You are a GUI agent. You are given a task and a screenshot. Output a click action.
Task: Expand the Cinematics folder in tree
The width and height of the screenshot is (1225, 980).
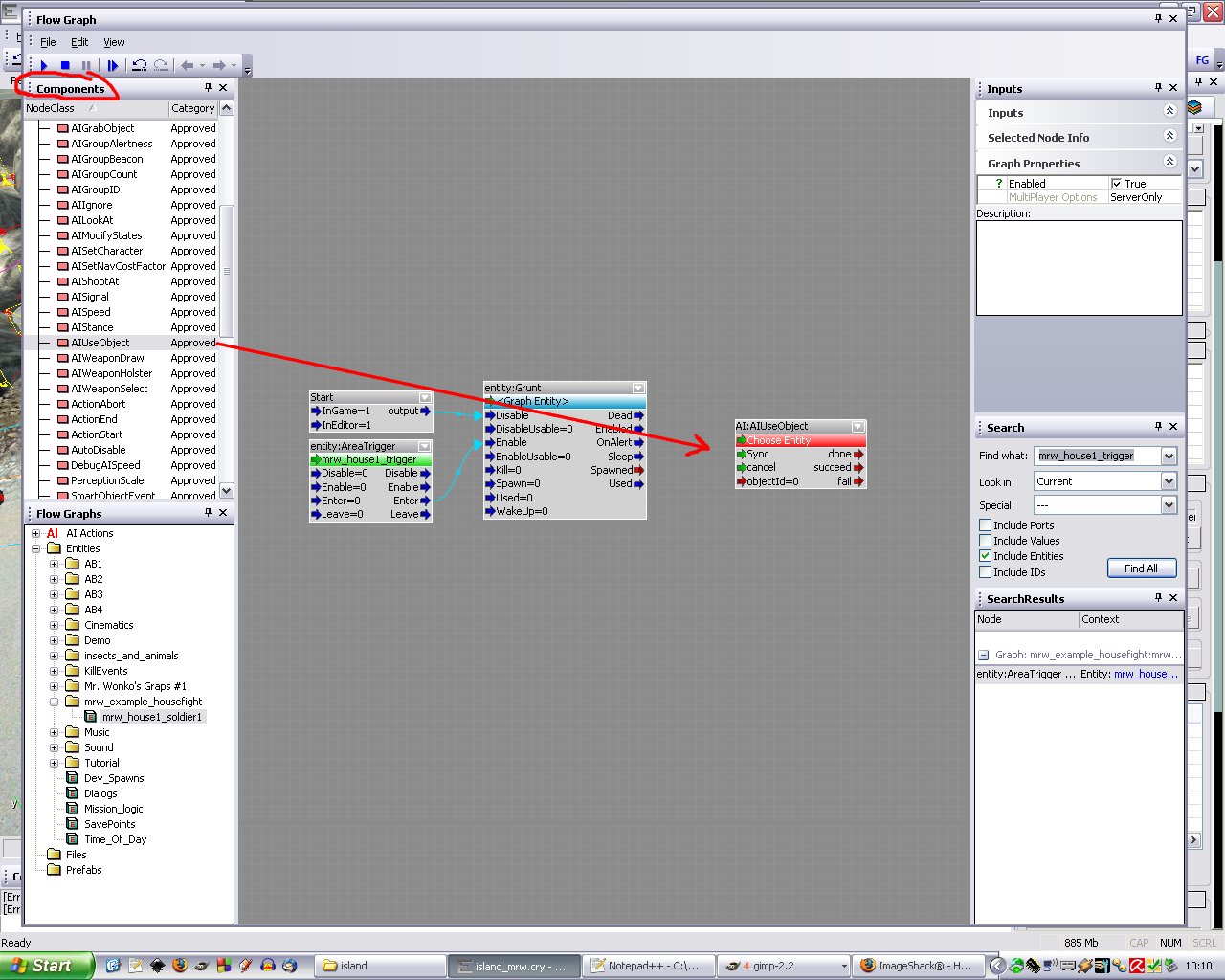55,625
